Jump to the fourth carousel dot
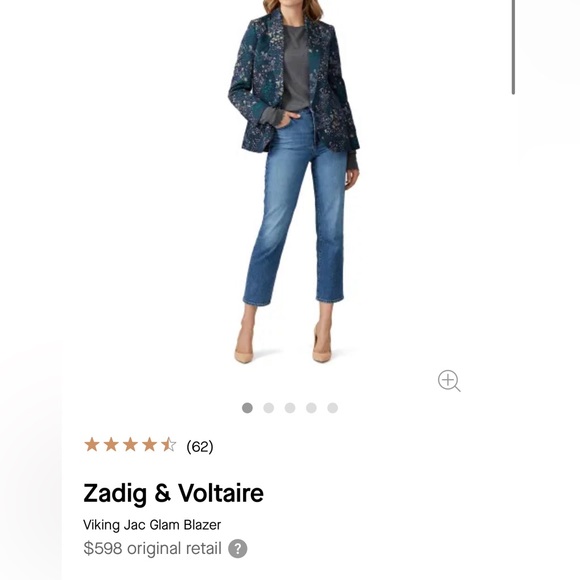This screenshot has height=580, width=580. (x=311, y=408)
